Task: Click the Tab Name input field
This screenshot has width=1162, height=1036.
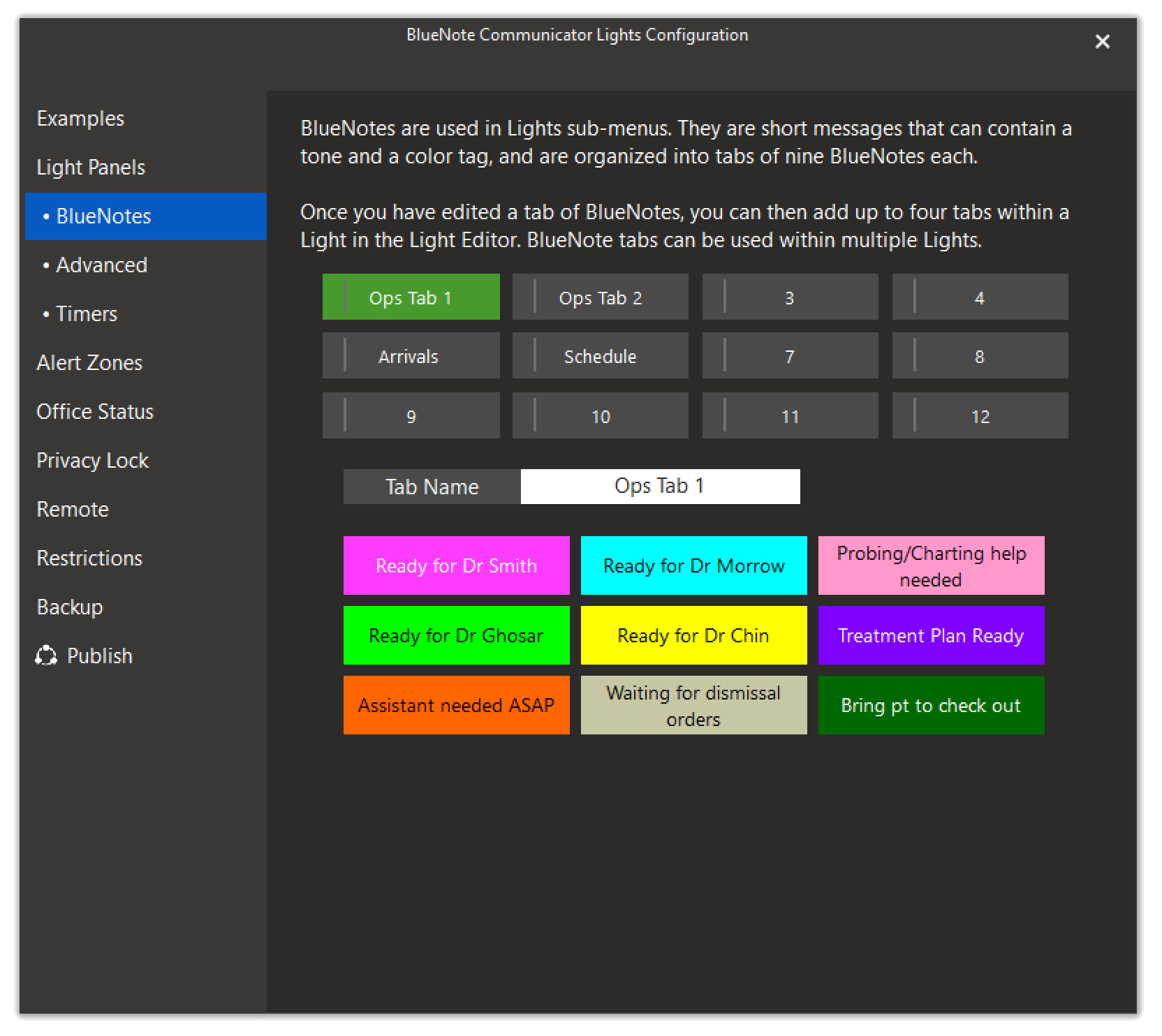Action: 661,487
